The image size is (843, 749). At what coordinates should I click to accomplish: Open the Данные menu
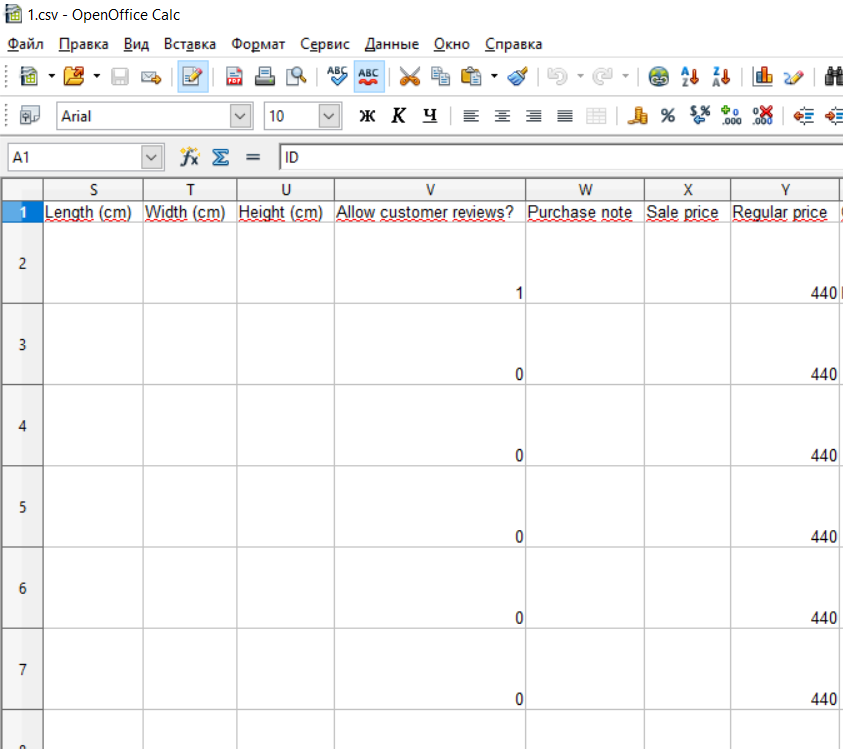coord(391,44)
